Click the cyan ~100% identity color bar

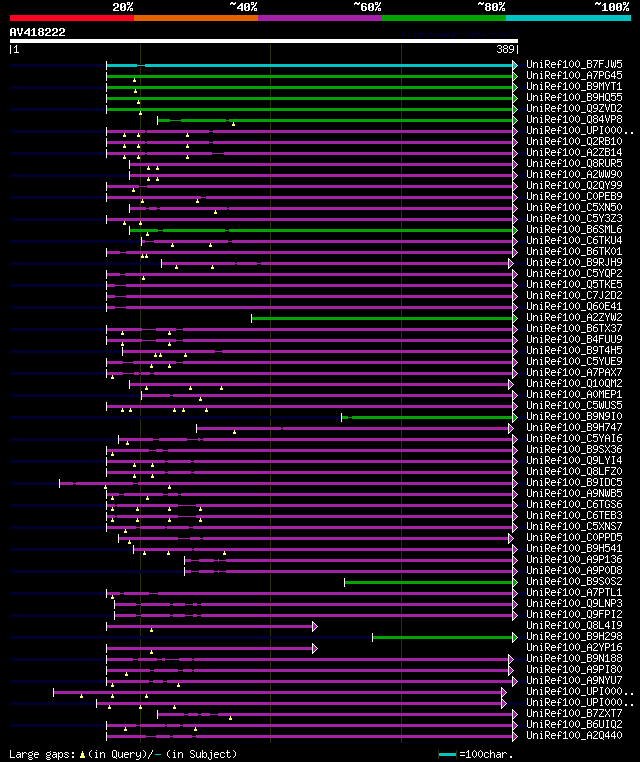point(568,18)
